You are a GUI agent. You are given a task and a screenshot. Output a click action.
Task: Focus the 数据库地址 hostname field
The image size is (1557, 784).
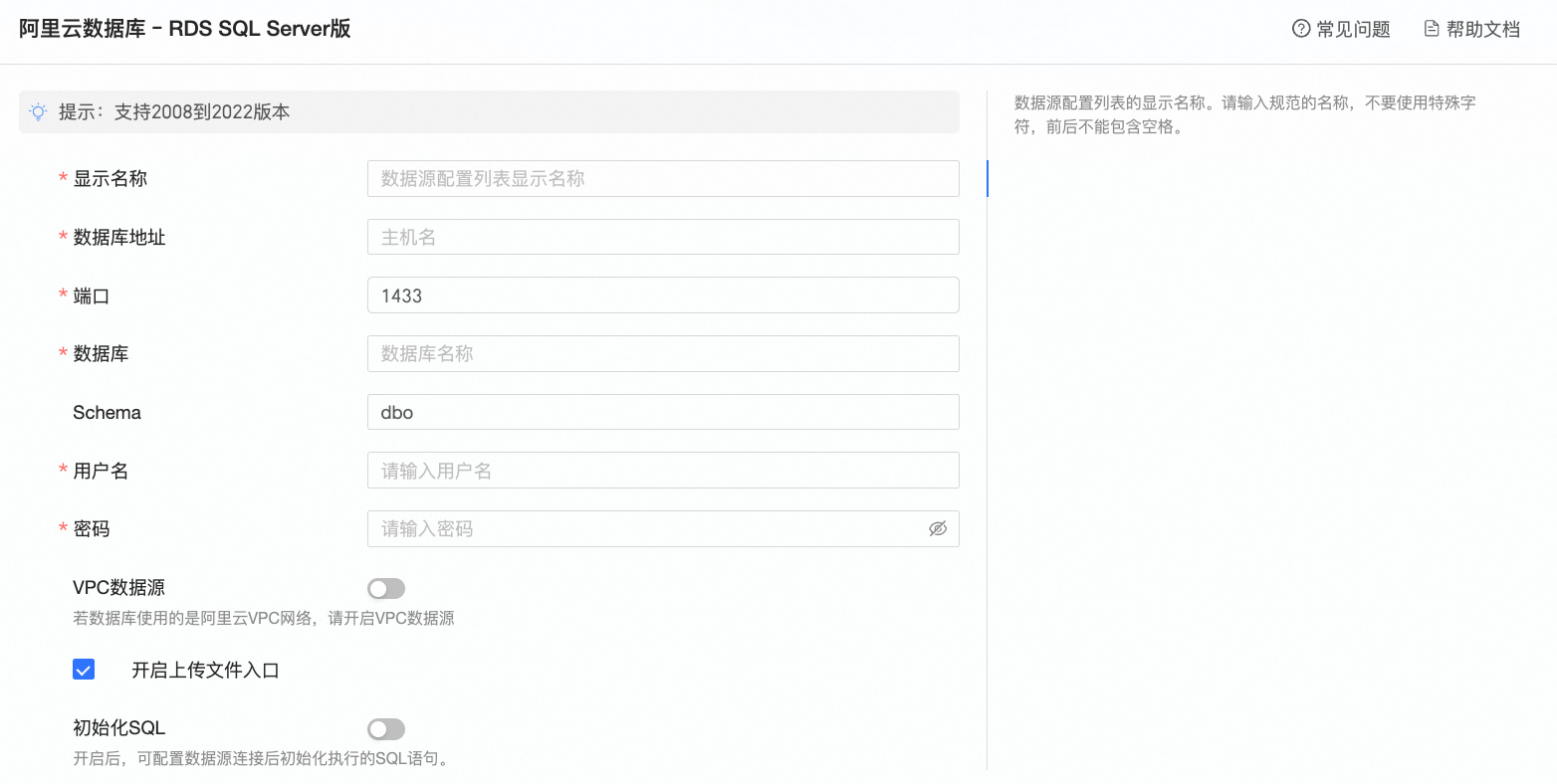tap(663, 237)
